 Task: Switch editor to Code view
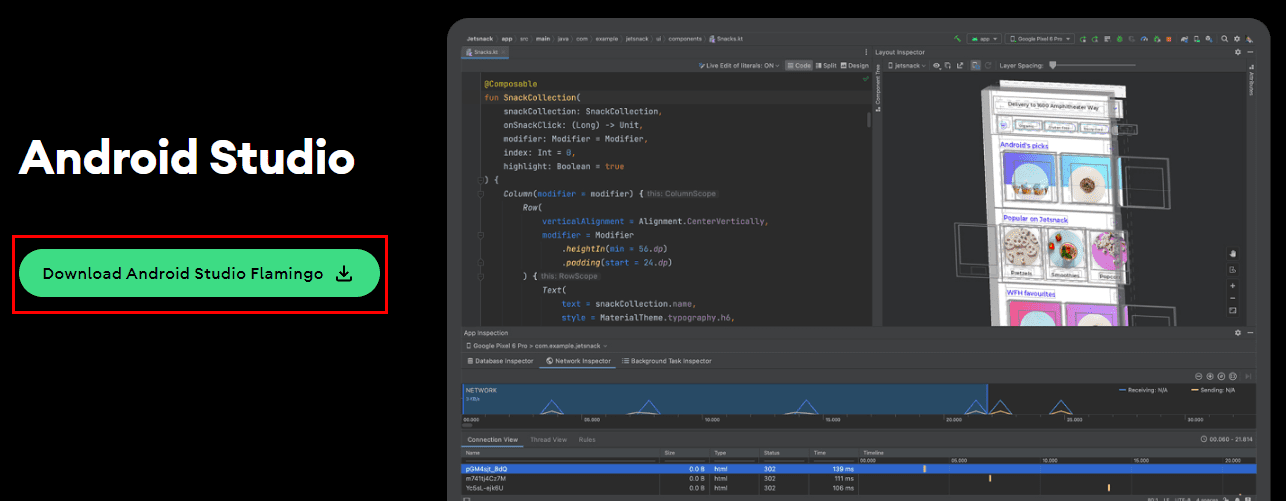pos(798,65)
